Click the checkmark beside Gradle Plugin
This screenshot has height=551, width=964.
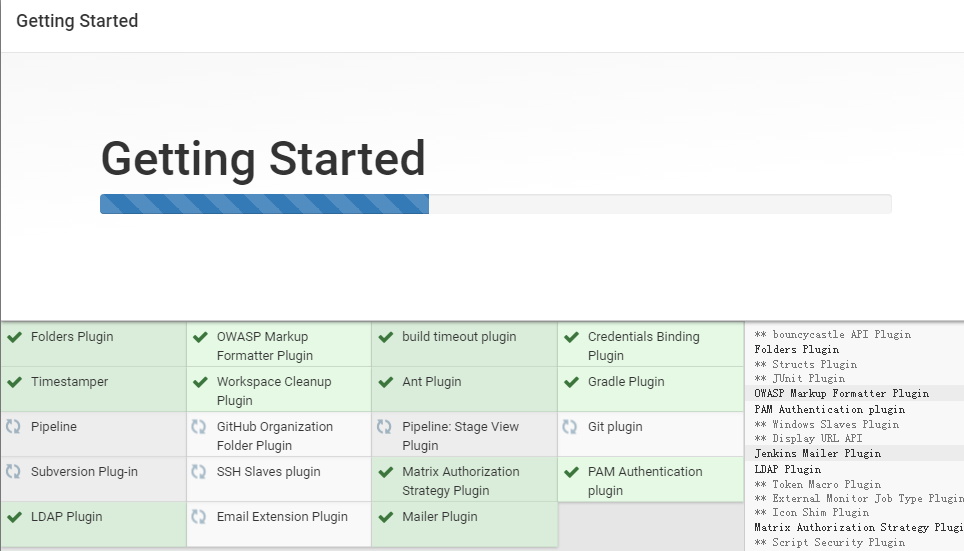point(572,382)
